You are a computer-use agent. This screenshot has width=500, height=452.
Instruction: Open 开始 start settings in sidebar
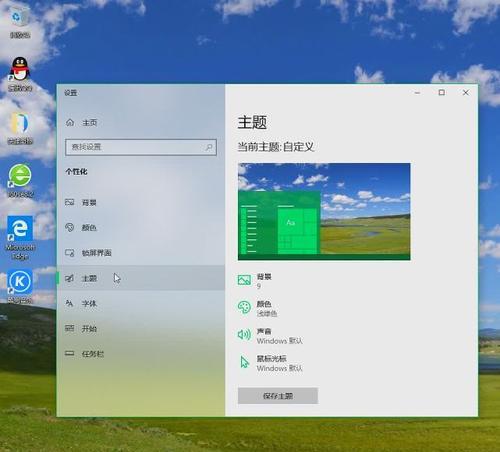(141, 329)
